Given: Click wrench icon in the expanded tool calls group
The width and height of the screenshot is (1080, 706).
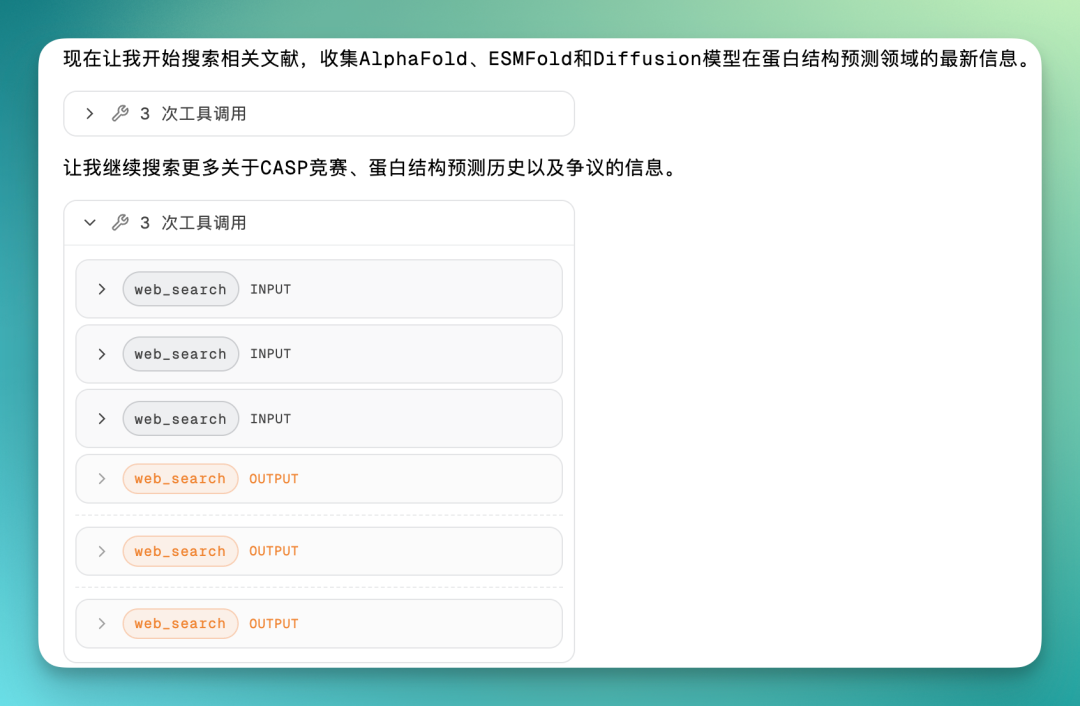Looking at the screenshot, I should click(121, 222).
